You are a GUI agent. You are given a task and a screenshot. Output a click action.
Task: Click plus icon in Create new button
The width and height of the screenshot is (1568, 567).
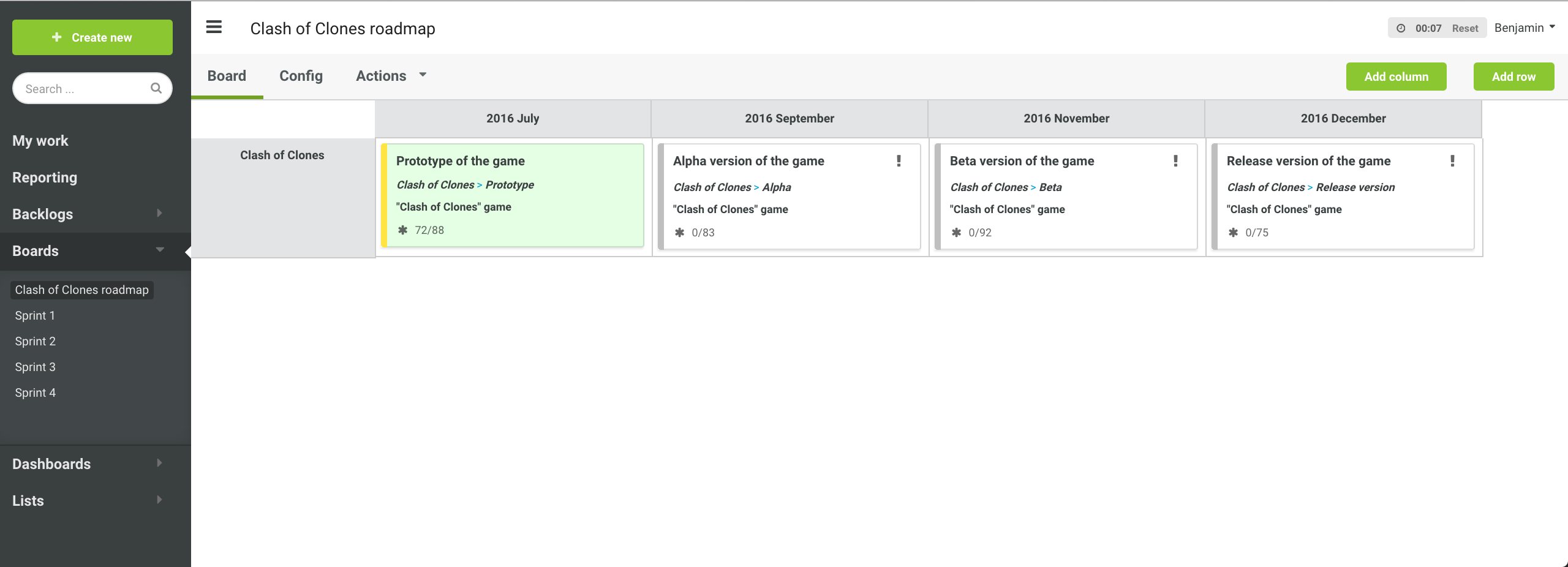pyautogui.click(x=57, y=37)
